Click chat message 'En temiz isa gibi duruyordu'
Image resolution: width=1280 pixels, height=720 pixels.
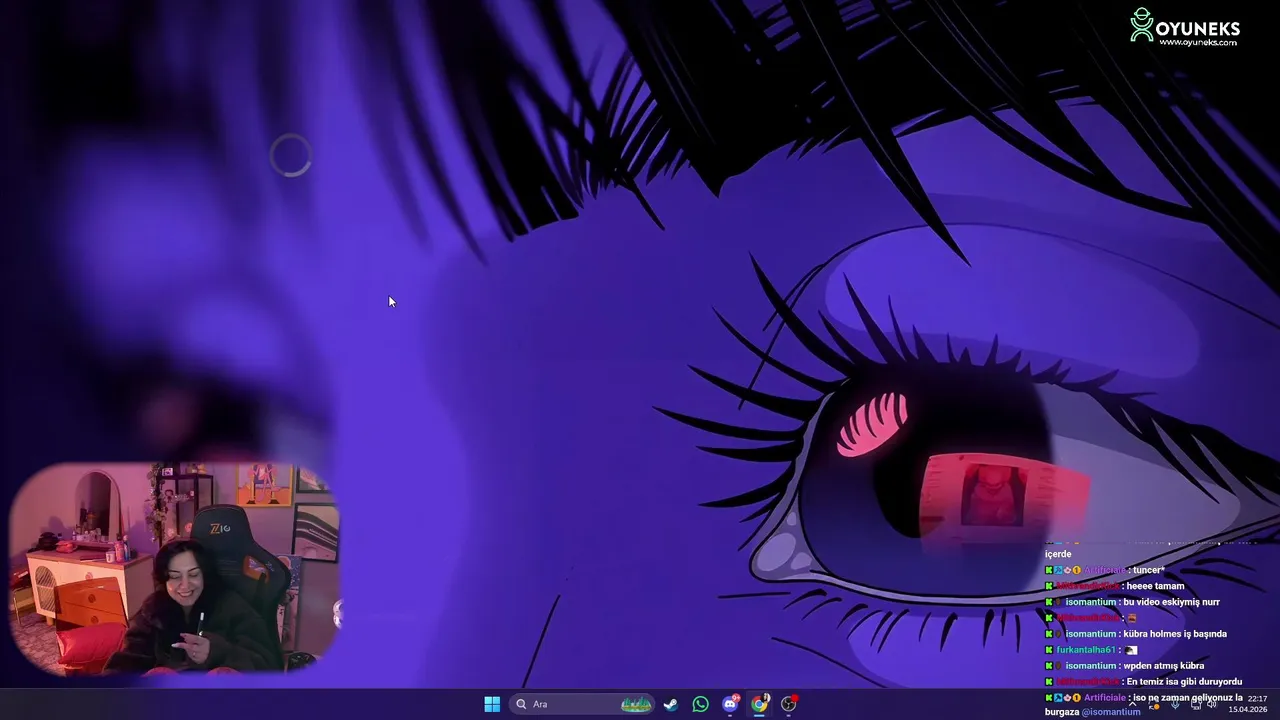pyautogui.click(x=1184, y=682)
